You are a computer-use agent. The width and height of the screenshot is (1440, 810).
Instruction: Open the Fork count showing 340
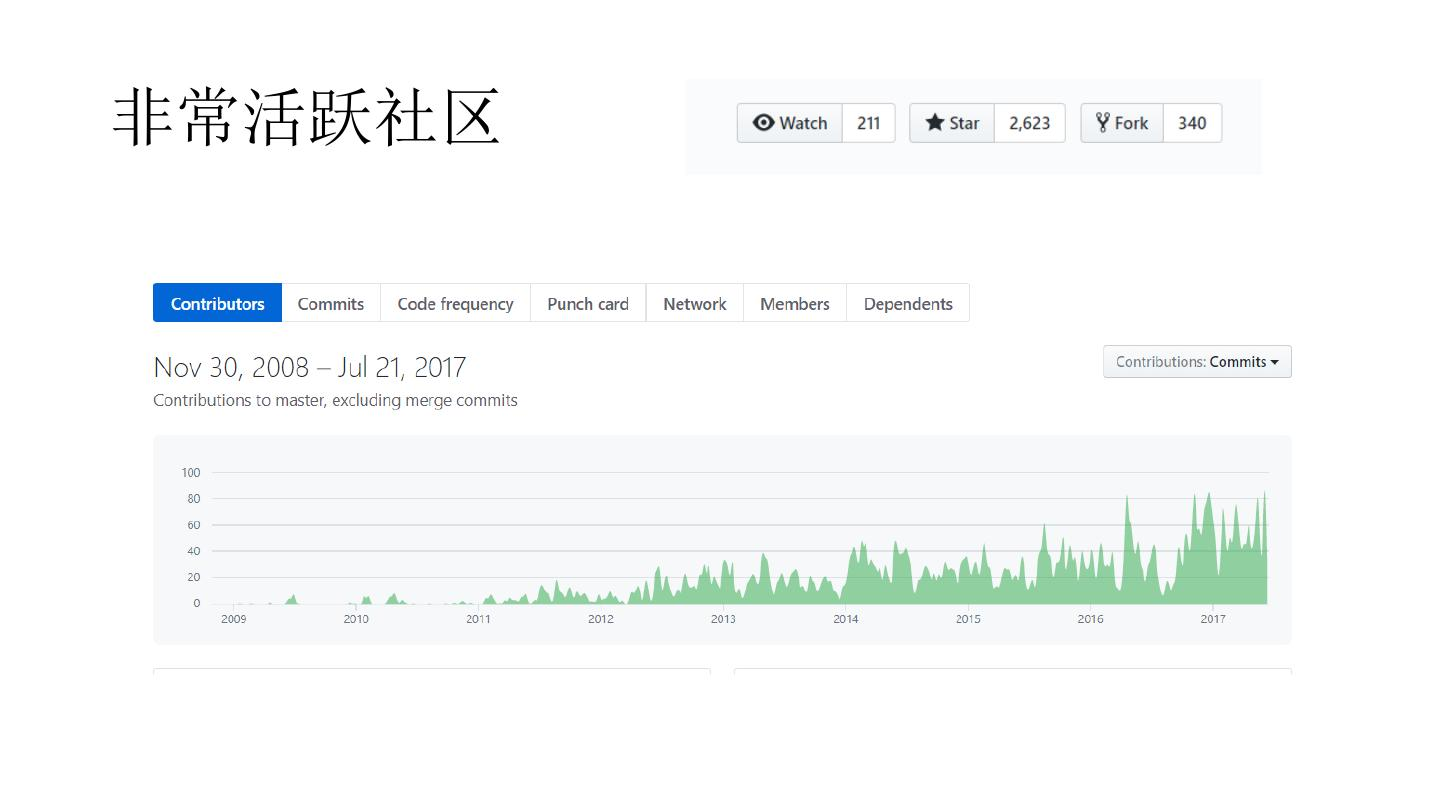pos(1193,122)
